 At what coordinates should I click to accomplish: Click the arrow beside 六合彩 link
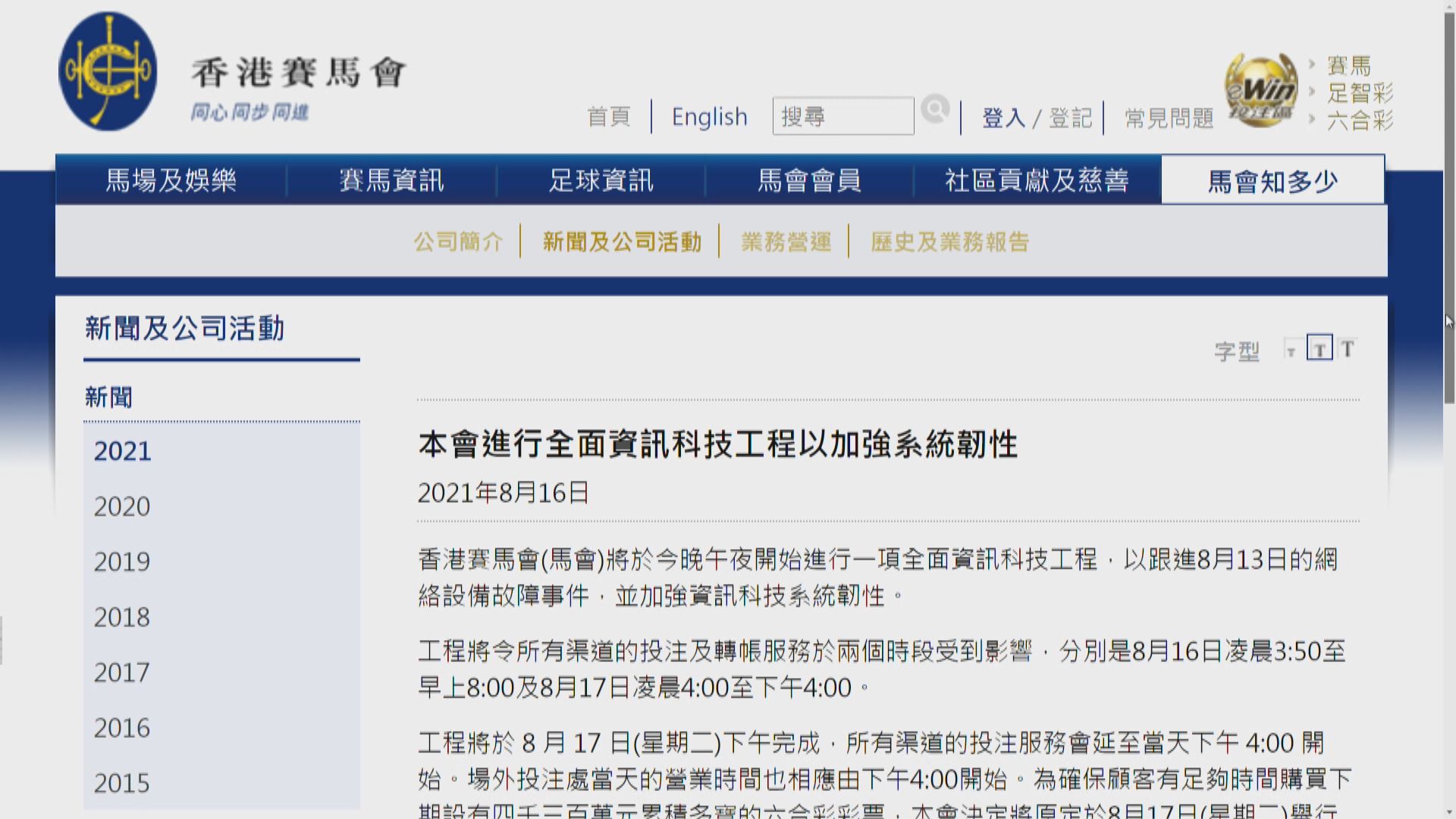pos(1312,119)
